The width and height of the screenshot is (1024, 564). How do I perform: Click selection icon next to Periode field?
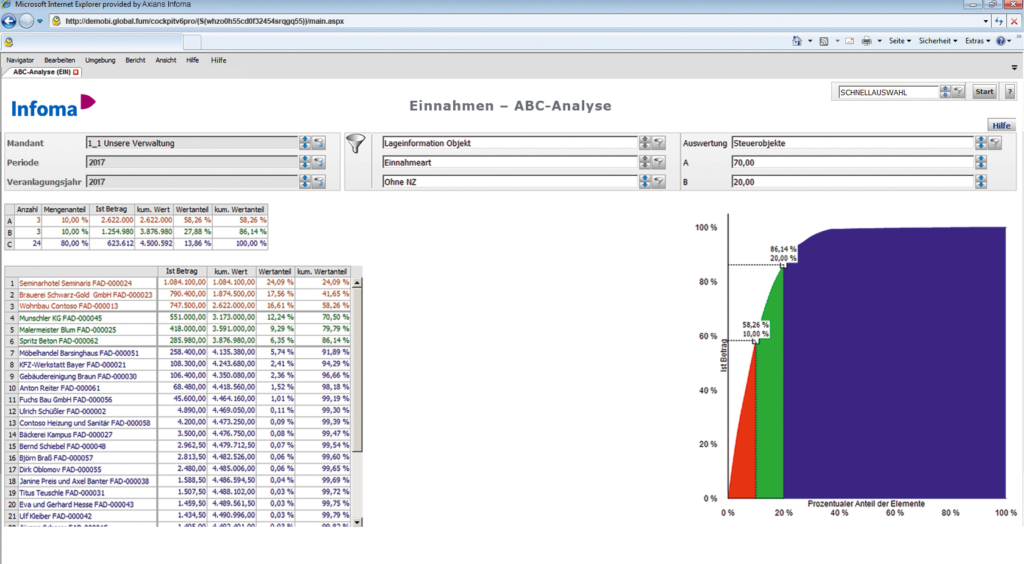click(320, 162)
